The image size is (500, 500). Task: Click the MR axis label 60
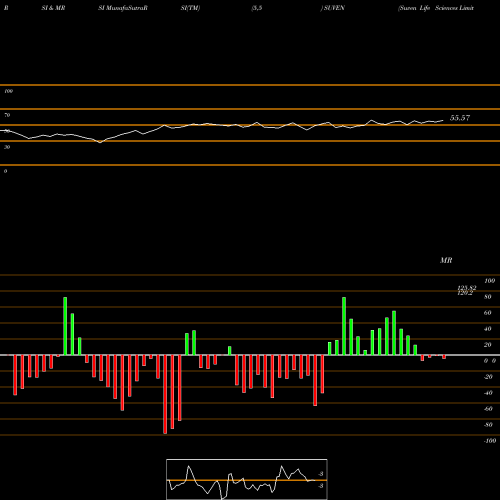(488, 313)
